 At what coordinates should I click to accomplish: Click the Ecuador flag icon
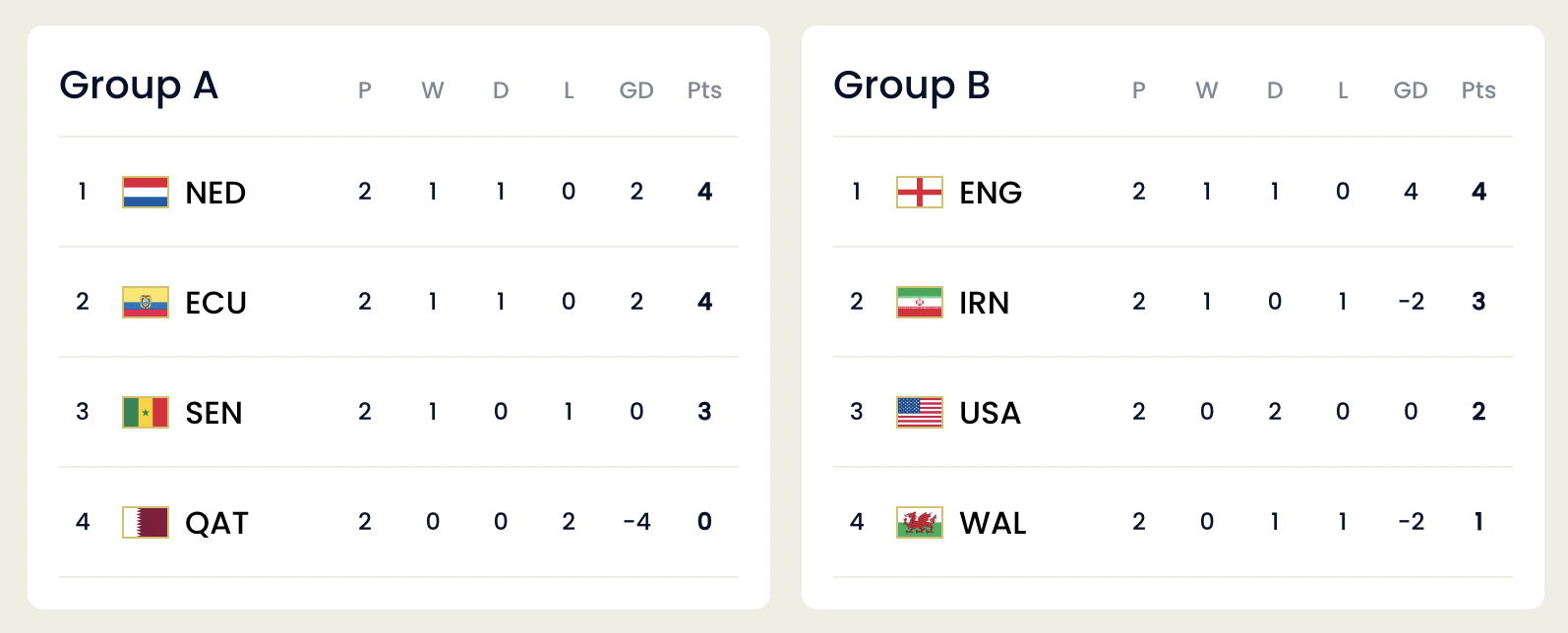(x=146, y=302)
